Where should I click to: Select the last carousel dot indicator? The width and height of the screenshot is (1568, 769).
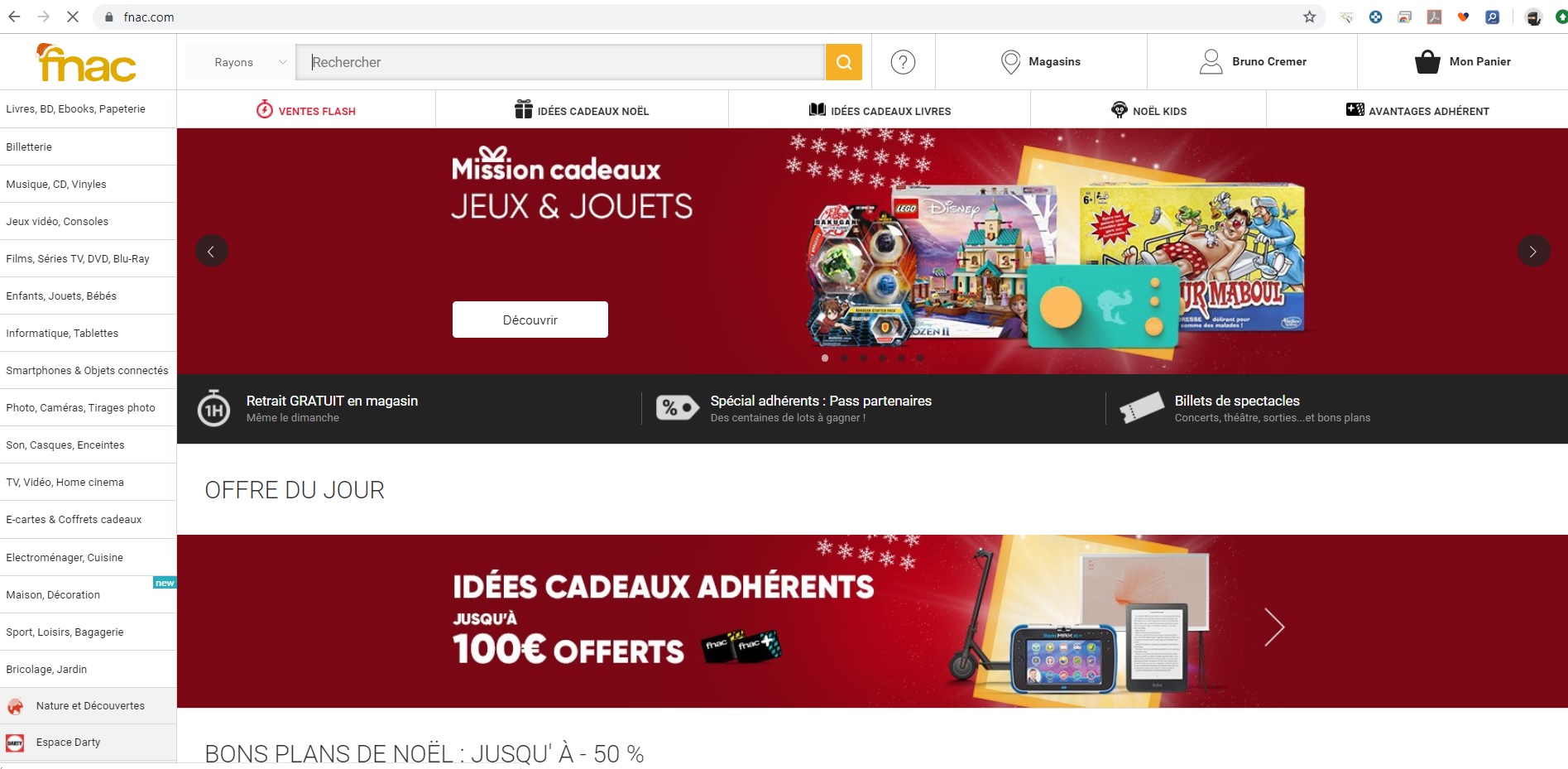point(920,358)
